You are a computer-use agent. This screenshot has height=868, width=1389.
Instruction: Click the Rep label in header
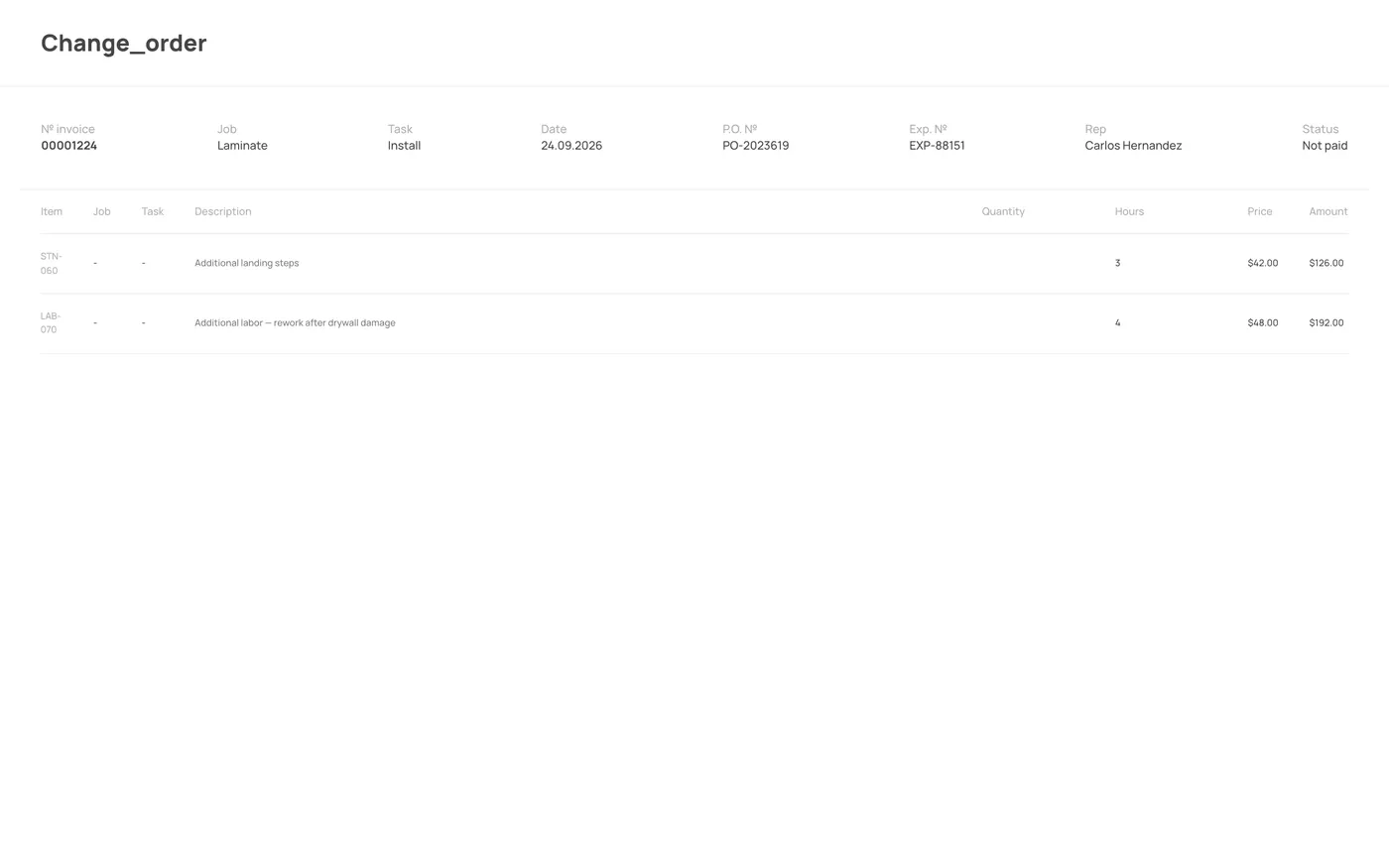pos(1095,129)
